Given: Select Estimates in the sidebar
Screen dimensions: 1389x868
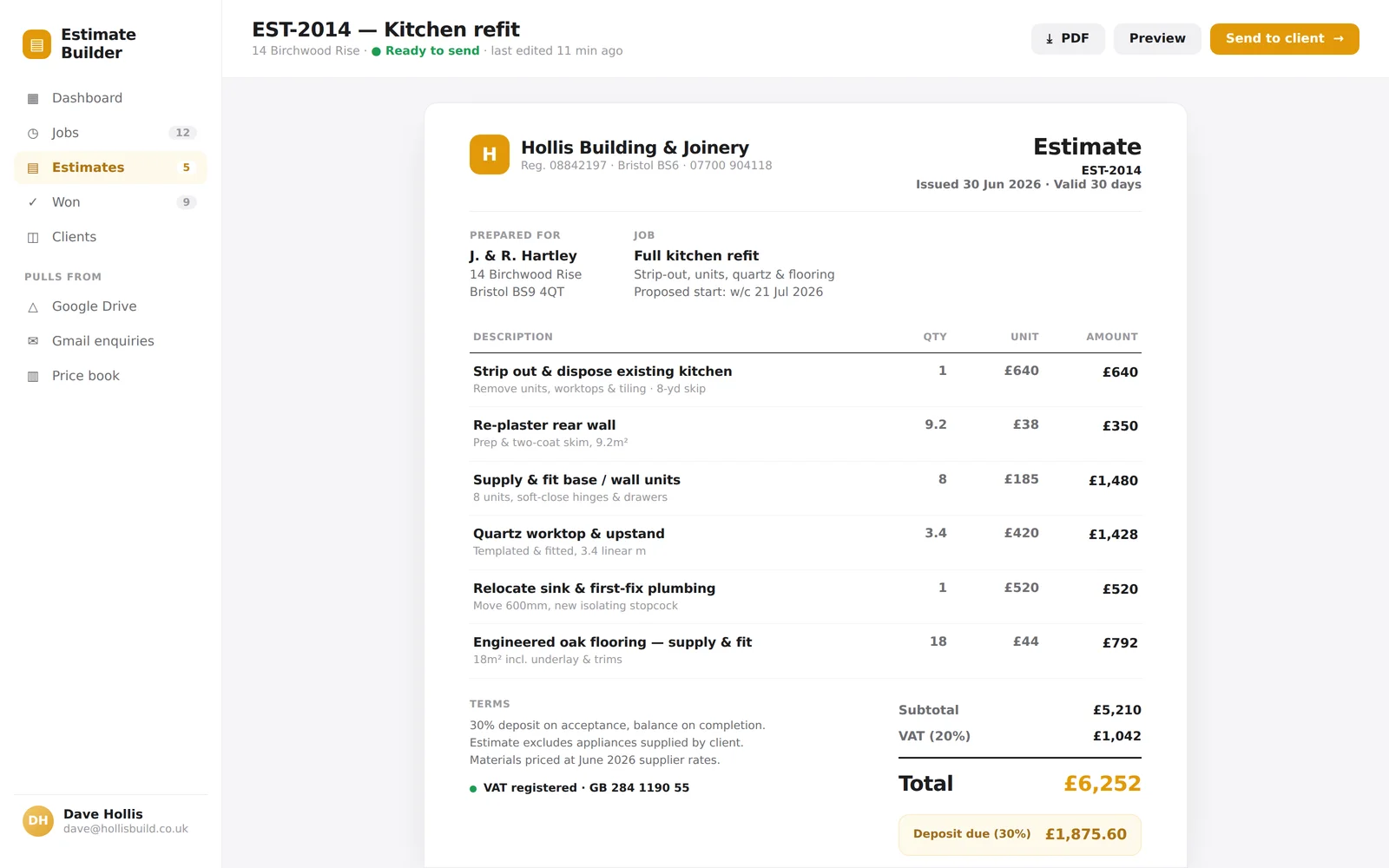Looking at the screenshot, I should 110,168.
